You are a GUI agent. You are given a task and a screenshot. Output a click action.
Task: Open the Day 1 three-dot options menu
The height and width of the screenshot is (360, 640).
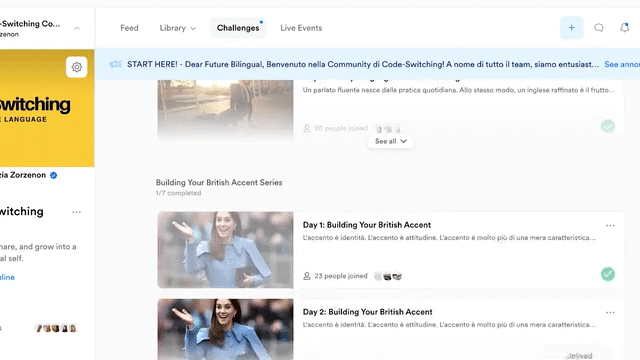[610, 225]
